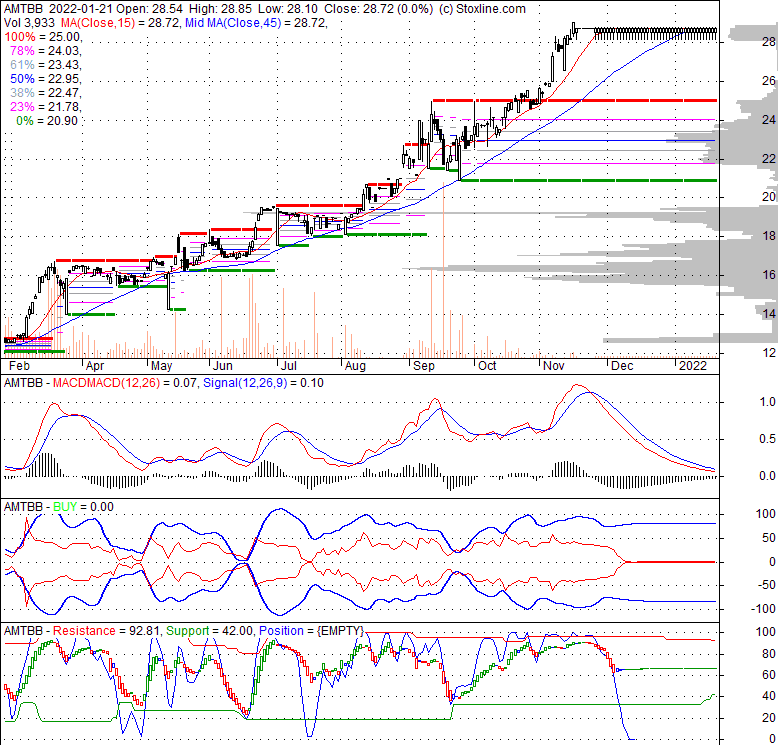Click the 'Signal(12,26,9) = 0.10' indicator label
Image resolution: width=780 pixels, height=745 pixels.
[x=263, y=383]
